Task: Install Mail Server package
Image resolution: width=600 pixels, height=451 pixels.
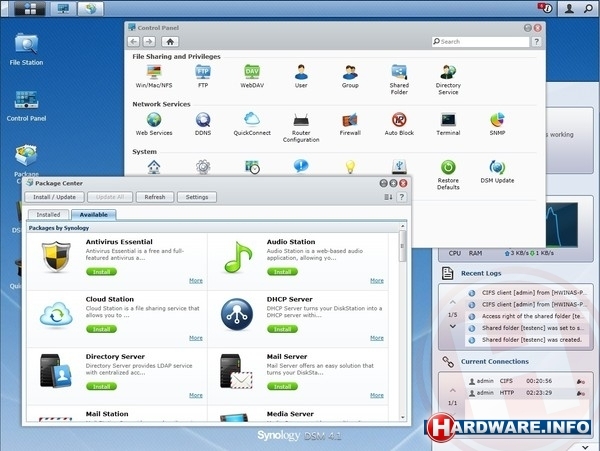Action: tap(282, 387)
